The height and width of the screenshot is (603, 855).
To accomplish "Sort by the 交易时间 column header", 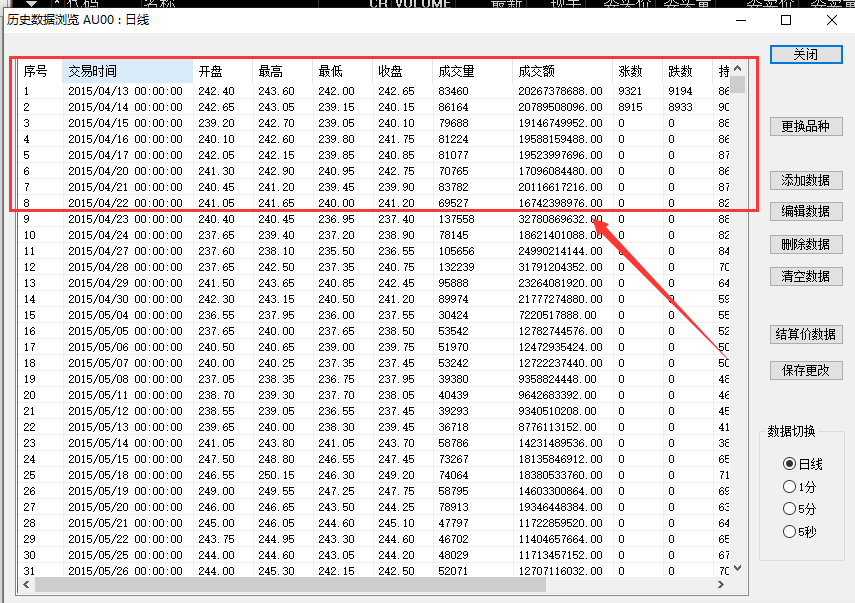I will coord(128,71).
